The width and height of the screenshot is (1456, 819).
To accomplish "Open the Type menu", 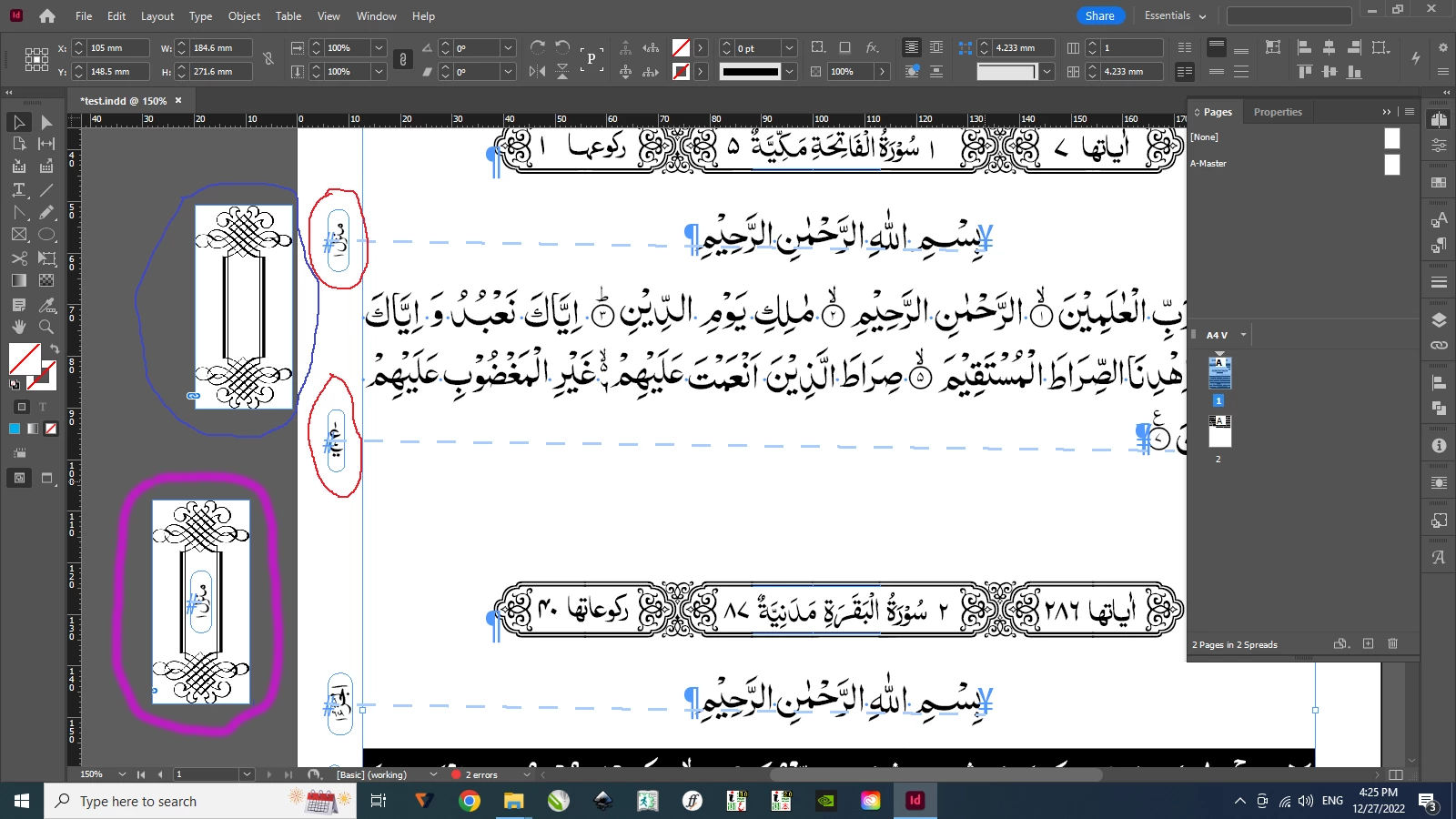I will coord(201,15).
